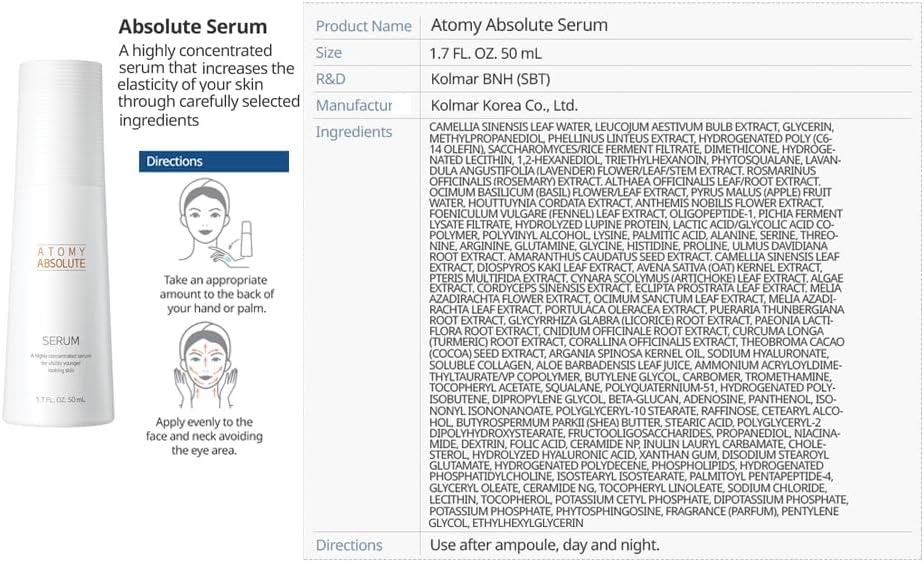Click the 'Manufactur' table label

coord(354,105)
